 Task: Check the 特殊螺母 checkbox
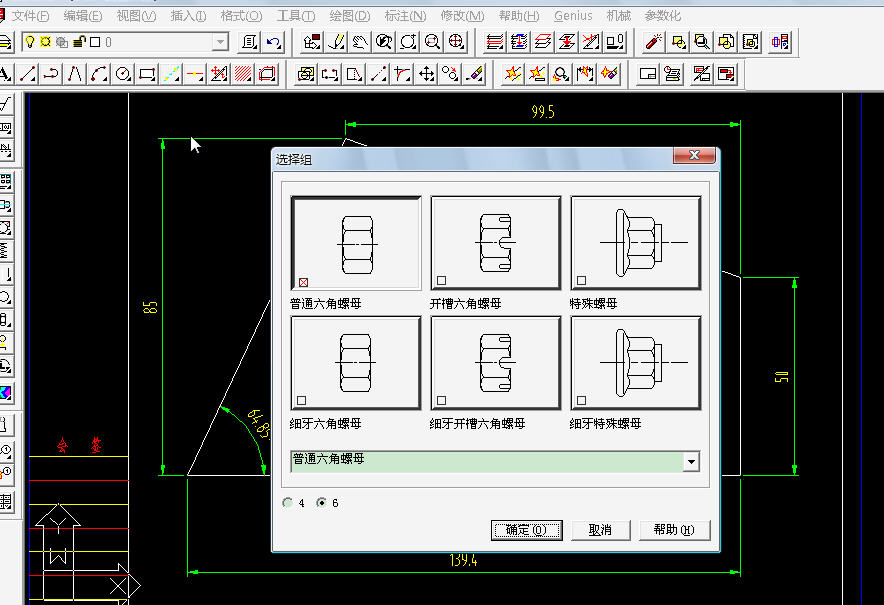click(581, 280)
